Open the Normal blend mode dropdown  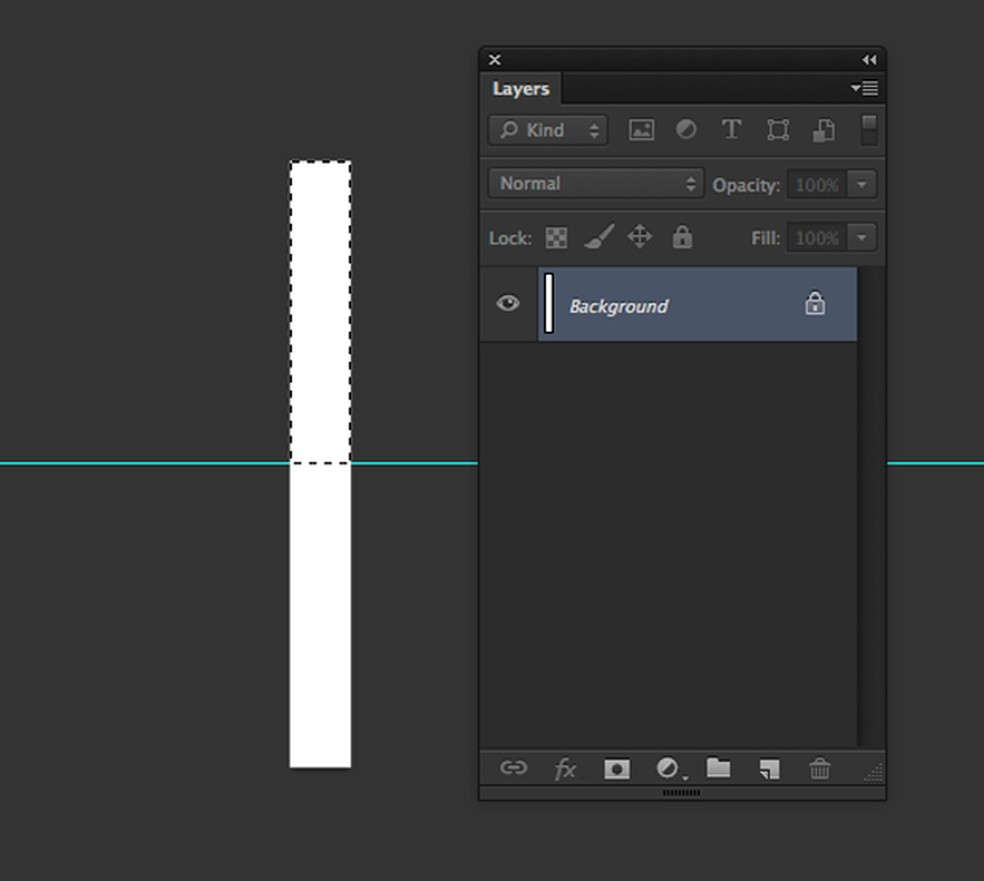(x=596, y=183)
